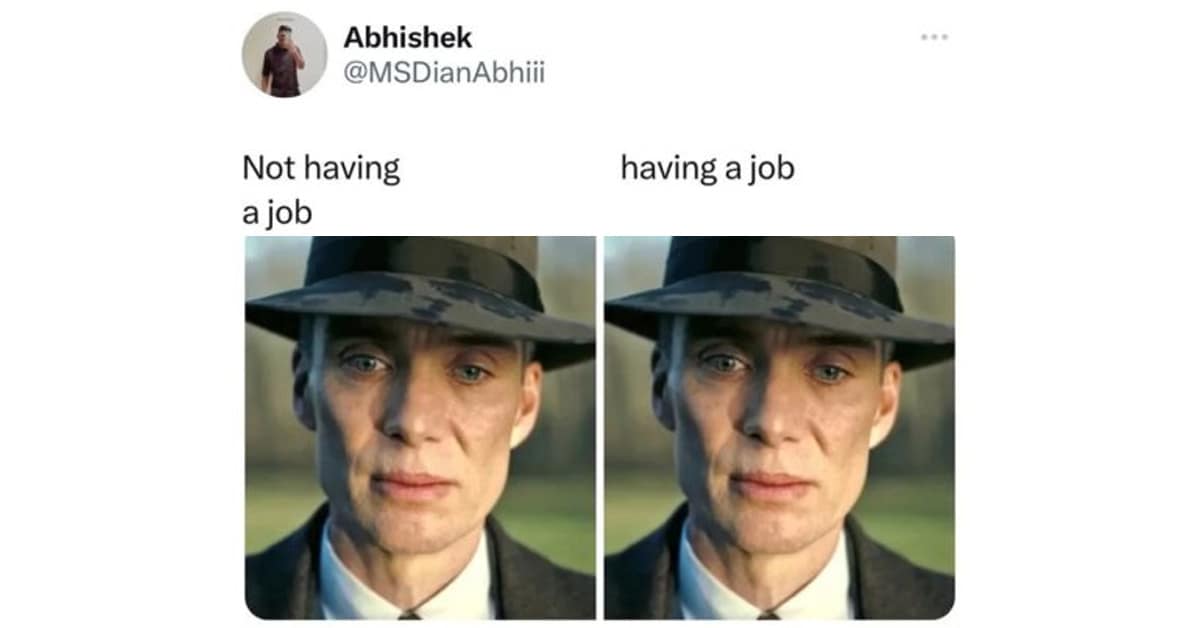Select the 'Not having' caption text

[x=321, y=168]
